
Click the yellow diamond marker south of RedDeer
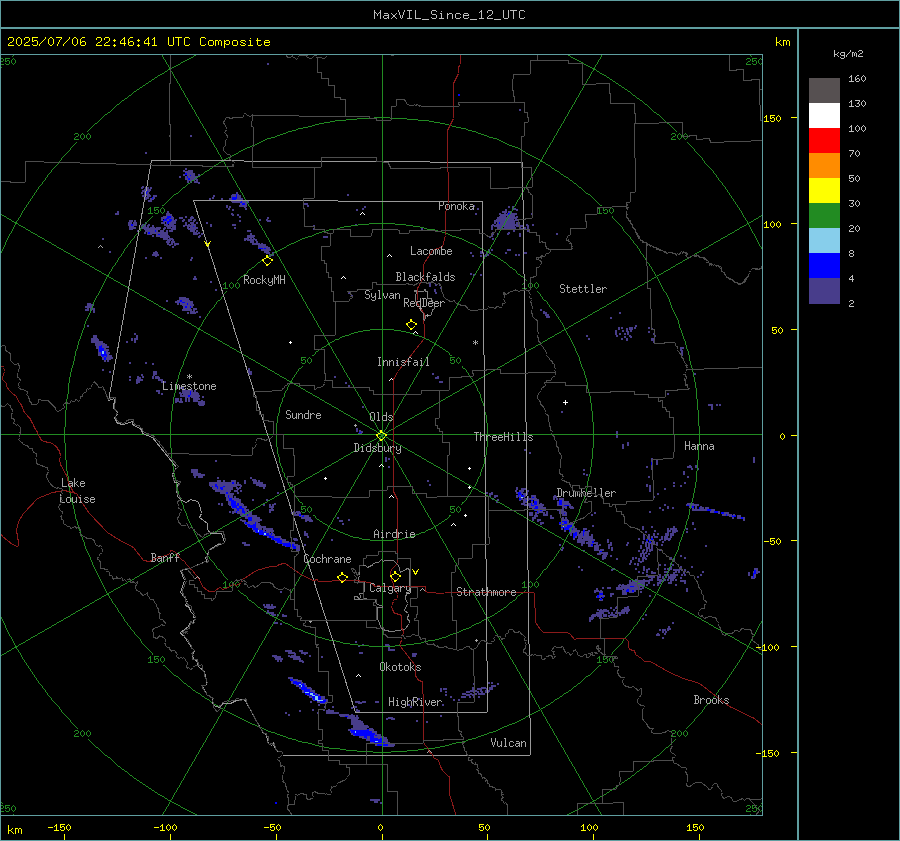412,325
